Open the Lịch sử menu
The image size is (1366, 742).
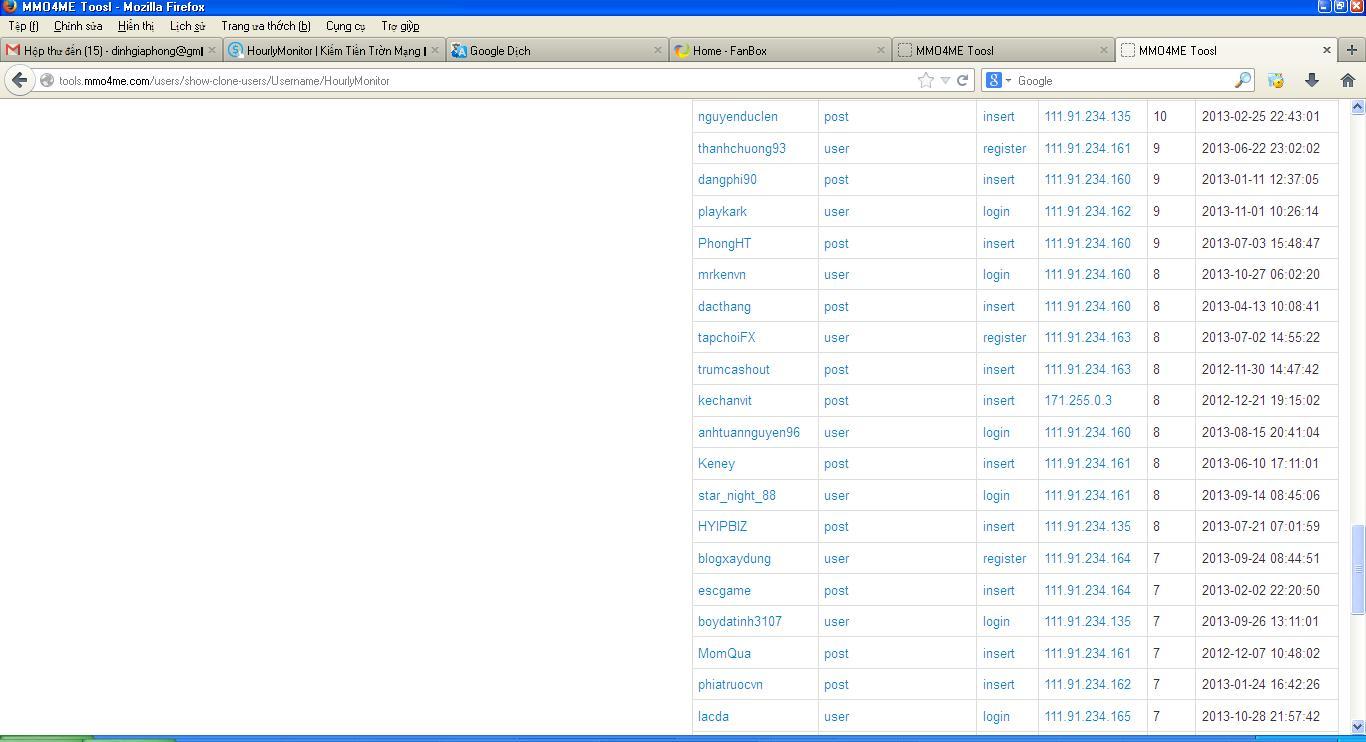[187, 26]
